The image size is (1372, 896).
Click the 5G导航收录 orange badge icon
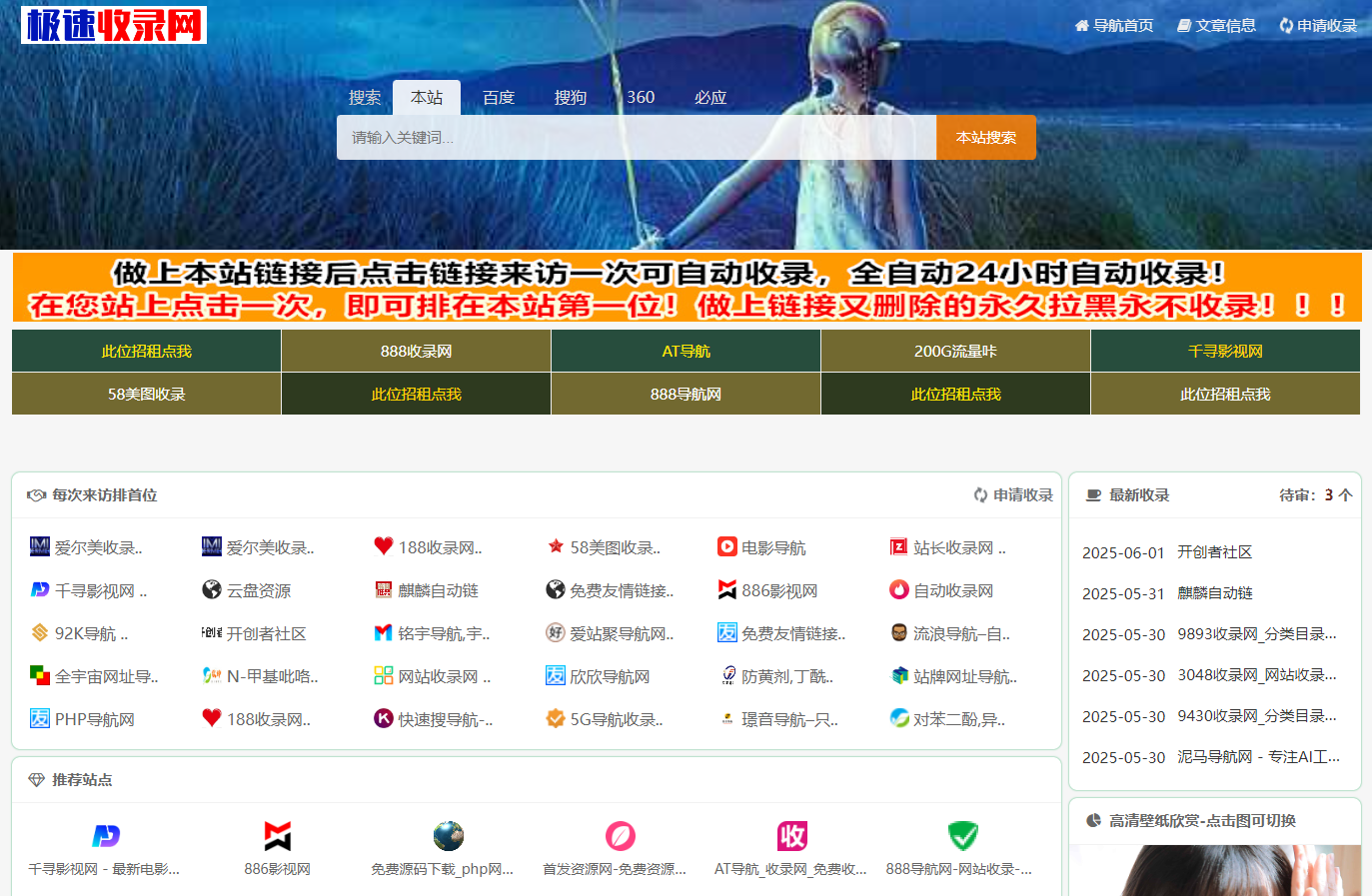[x=556, y=718]
